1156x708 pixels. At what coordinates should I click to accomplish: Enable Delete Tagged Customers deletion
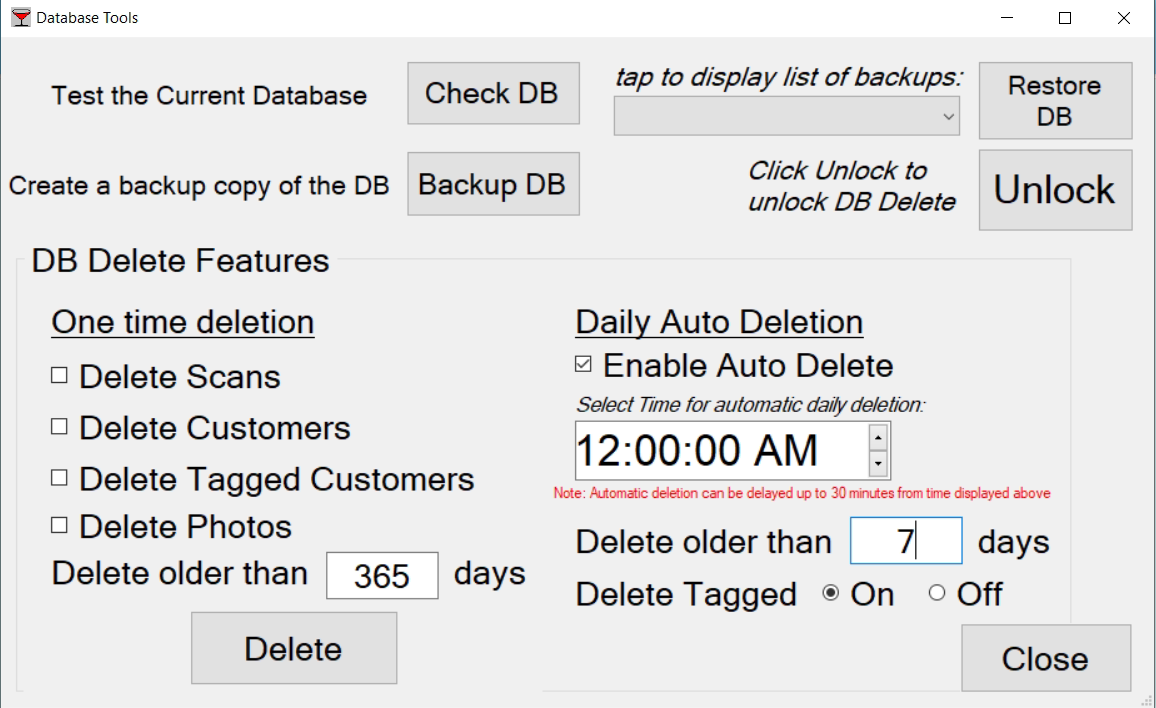coord(58,478)
